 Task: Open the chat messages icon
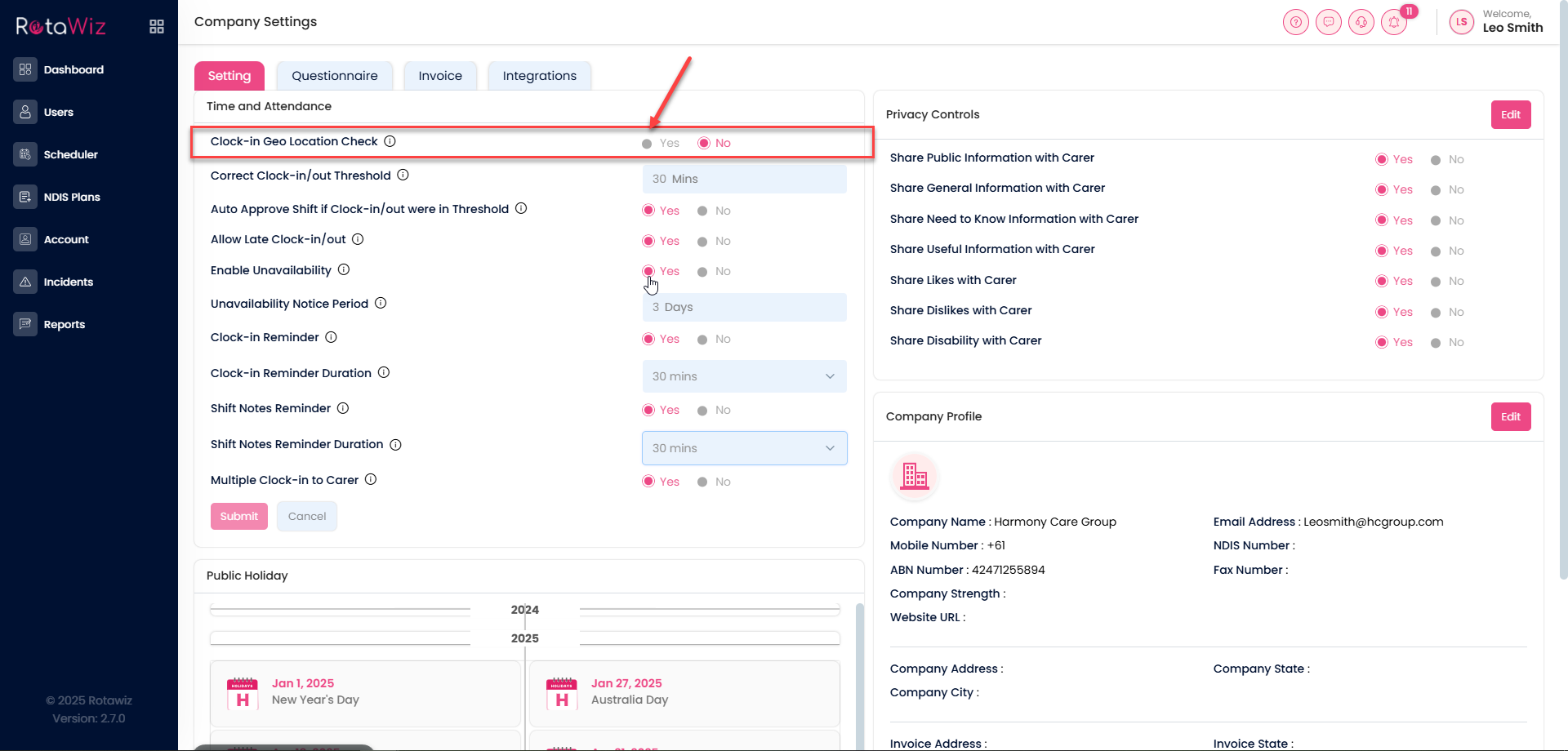coord(1328,22)
